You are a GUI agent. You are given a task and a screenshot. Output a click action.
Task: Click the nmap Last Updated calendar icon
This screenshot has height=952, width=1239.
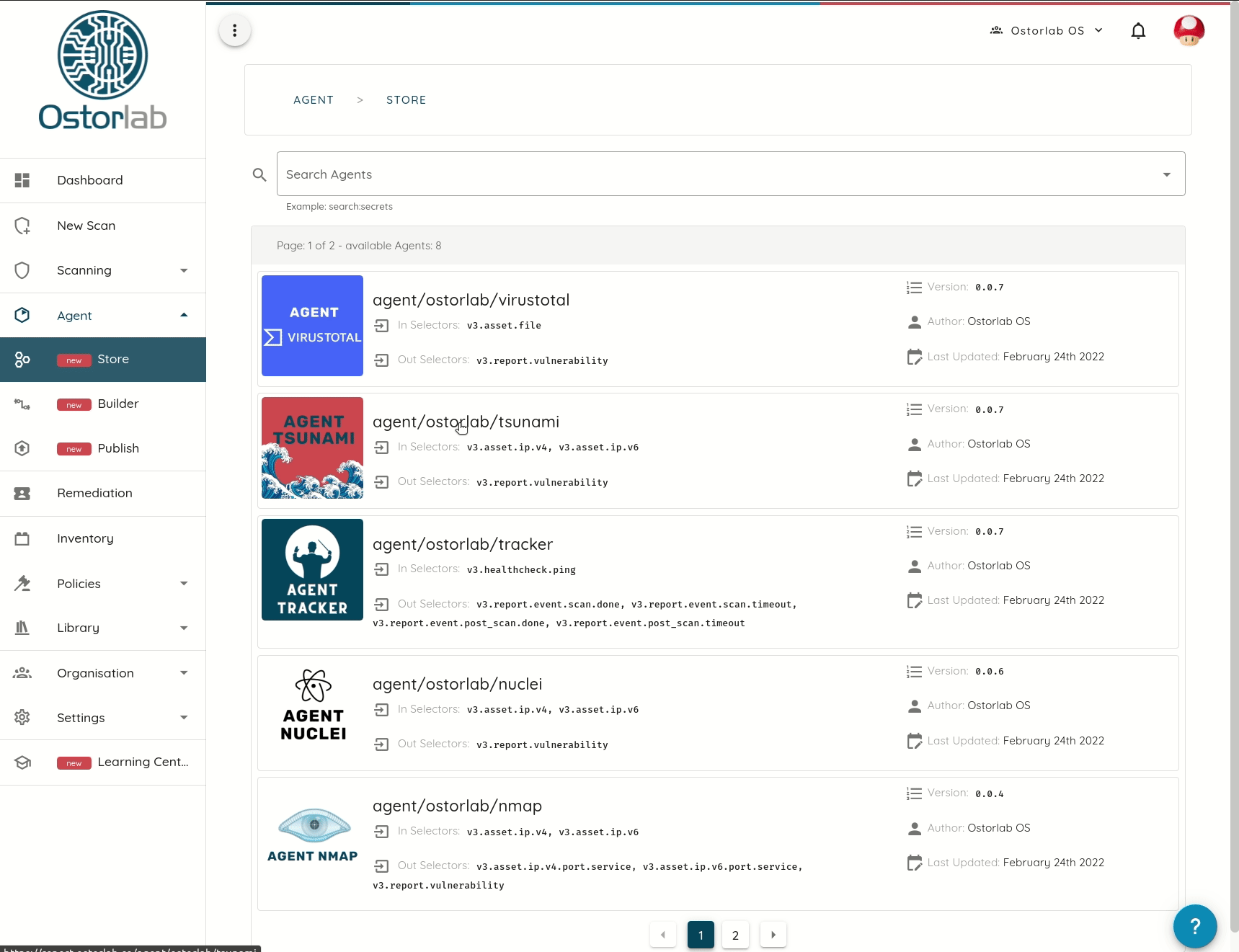914,863
